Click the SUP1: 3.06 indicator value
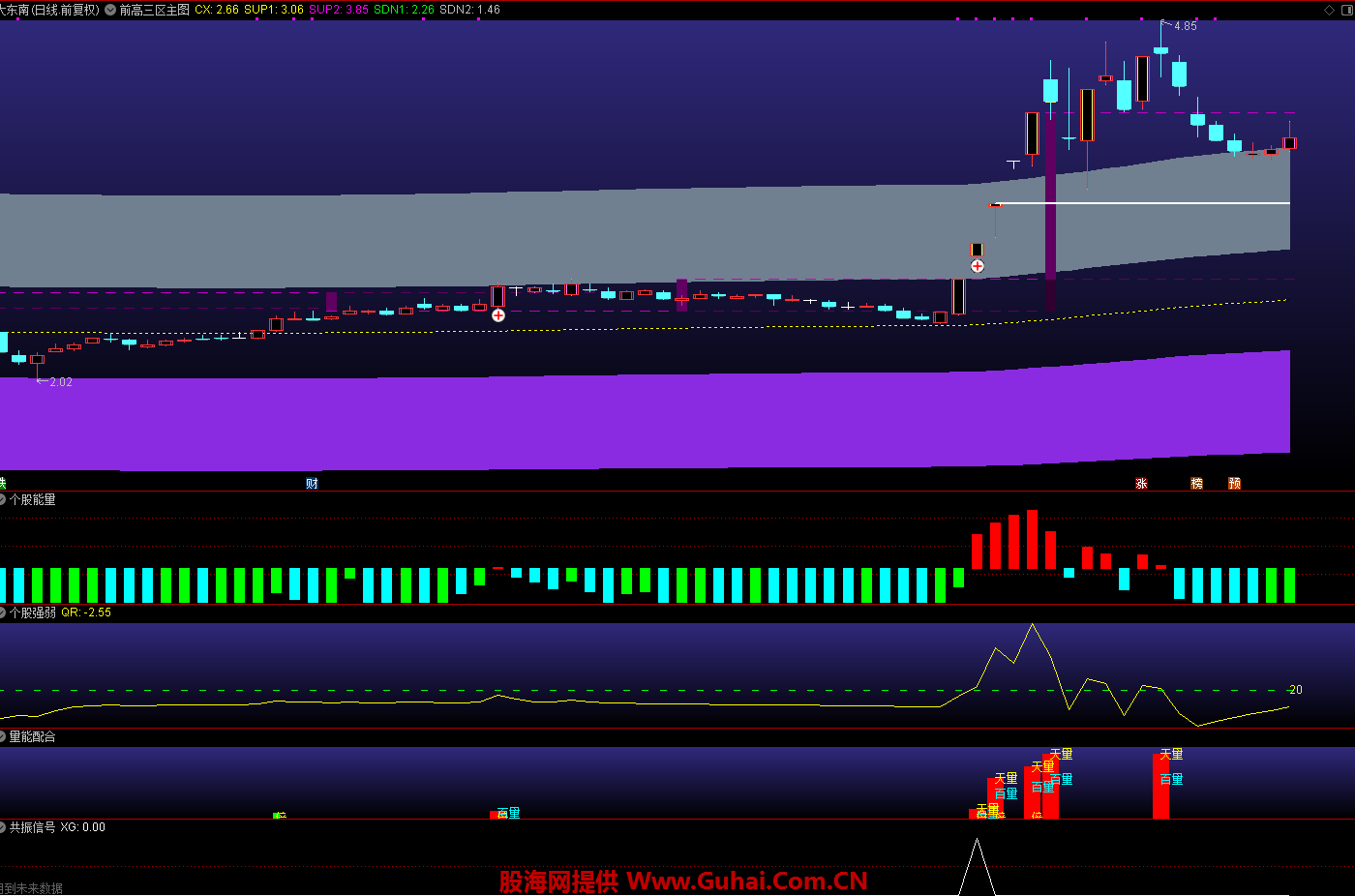 coord(274,10)
